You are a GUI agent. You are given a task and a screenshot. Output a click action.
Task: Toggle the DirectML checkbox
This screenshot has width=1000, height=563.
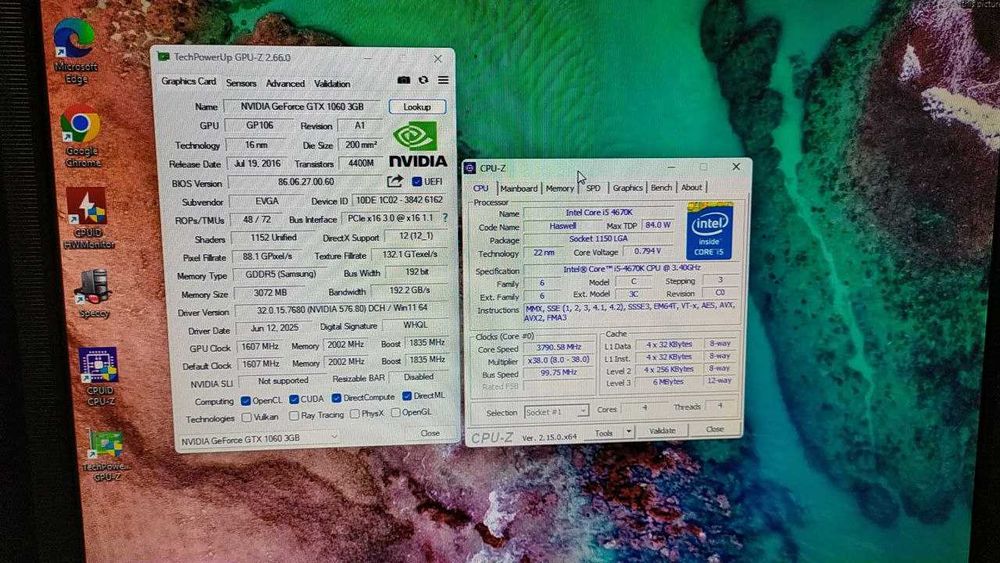pos(407,396)
